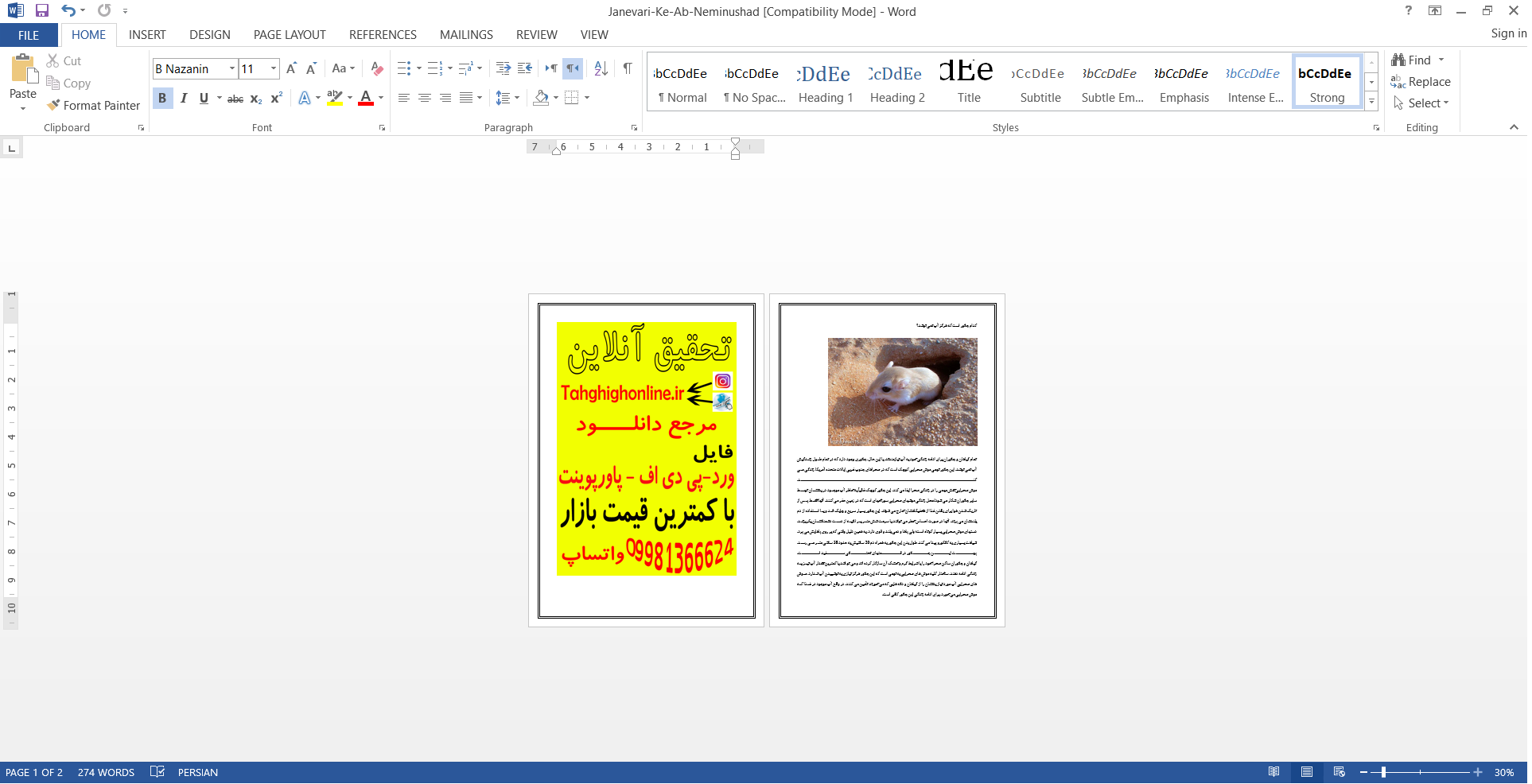Apply Title style
This screenshot has height=784, width=1532.
click(x=968, y=81)
